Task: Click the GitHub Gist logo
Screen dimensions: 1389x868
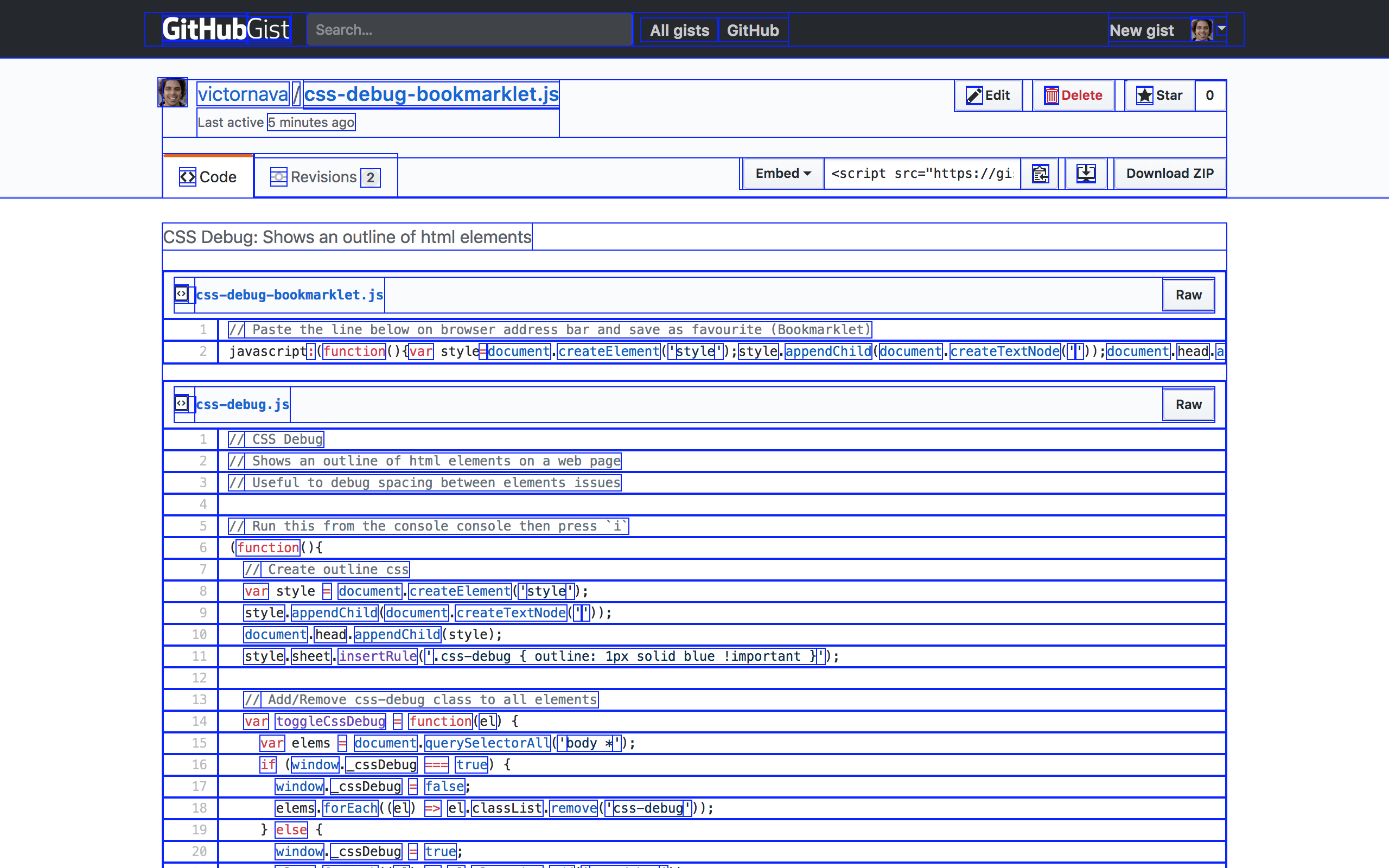Action: 226,29
